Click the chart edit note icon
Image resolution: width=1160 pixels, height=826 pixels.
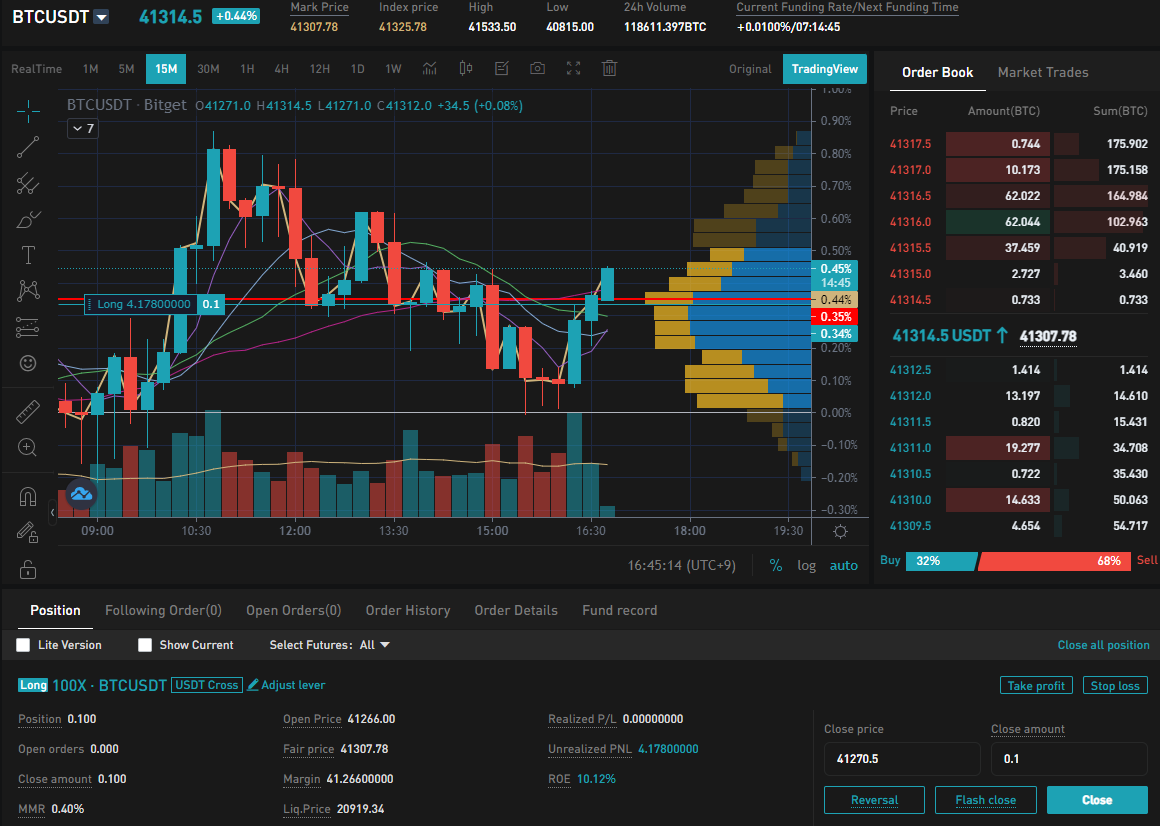click(502, 69)
